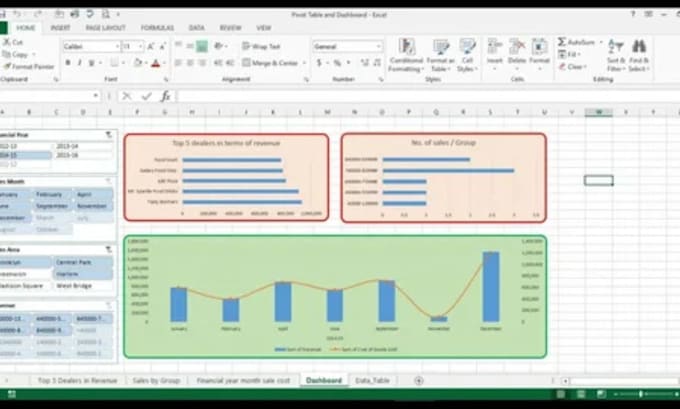Open Conditional Formatting

click(x=406, y=56)
